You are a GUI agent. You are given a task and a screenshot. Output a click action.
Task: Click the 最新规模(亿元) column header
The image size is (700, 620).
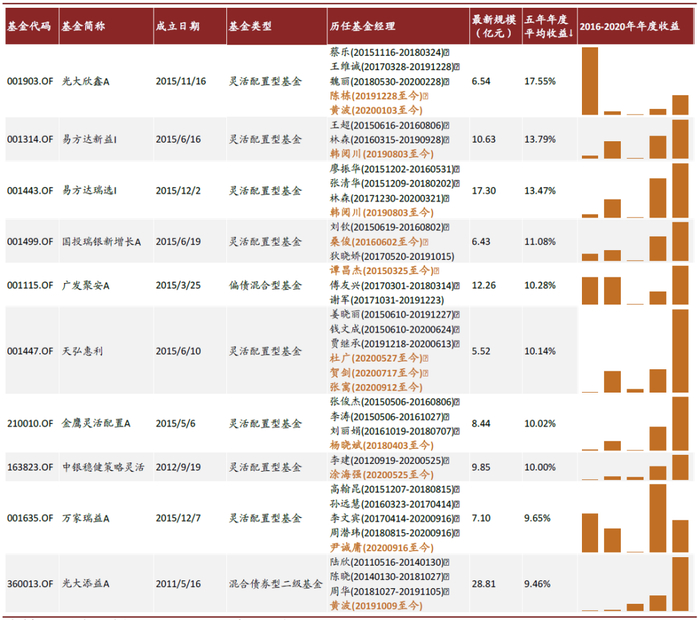[494, 26]
